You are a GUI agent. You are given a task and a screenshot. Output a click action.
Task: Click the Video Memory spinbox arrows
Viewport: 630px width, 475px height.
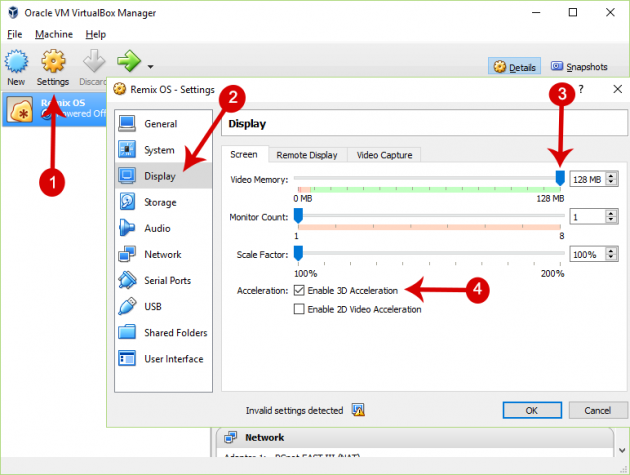611,179
